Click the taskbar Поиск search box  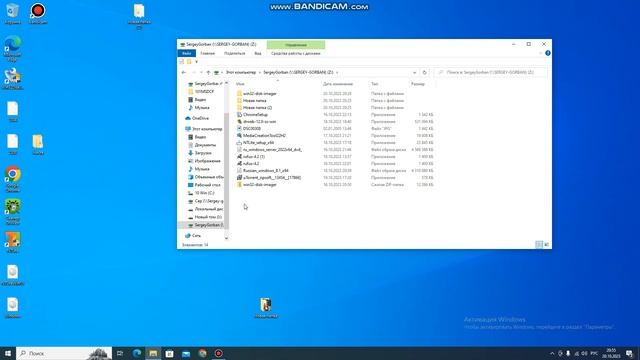point(64,353)
